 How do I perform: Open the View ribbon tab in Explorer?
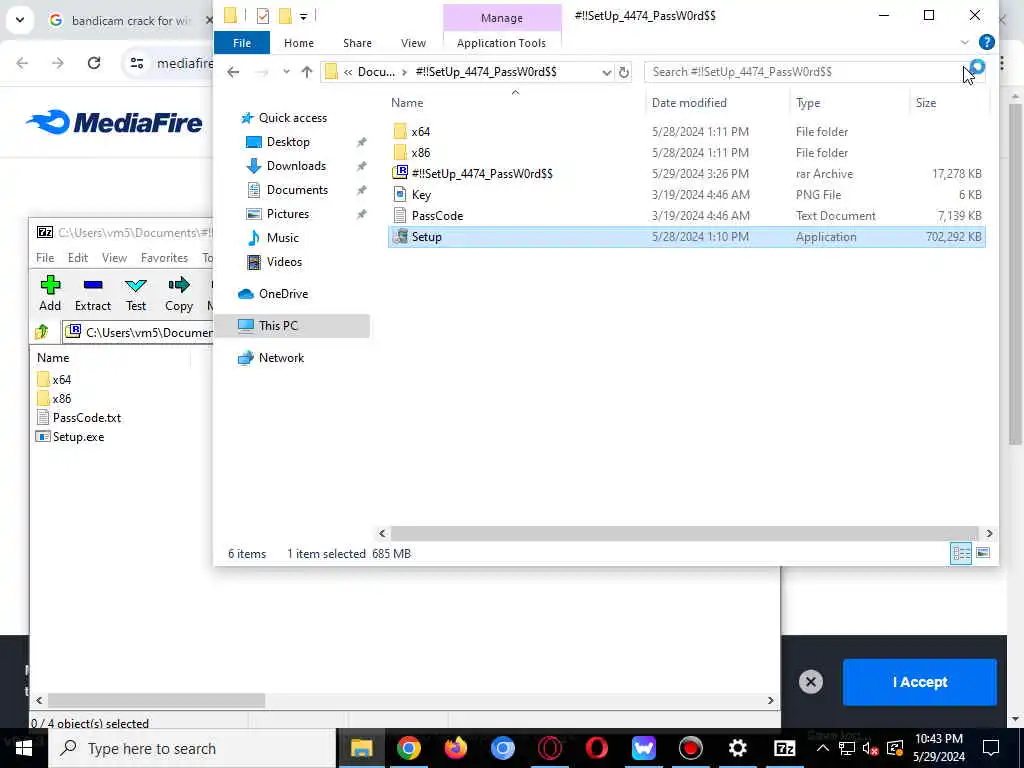coord(413,42)
